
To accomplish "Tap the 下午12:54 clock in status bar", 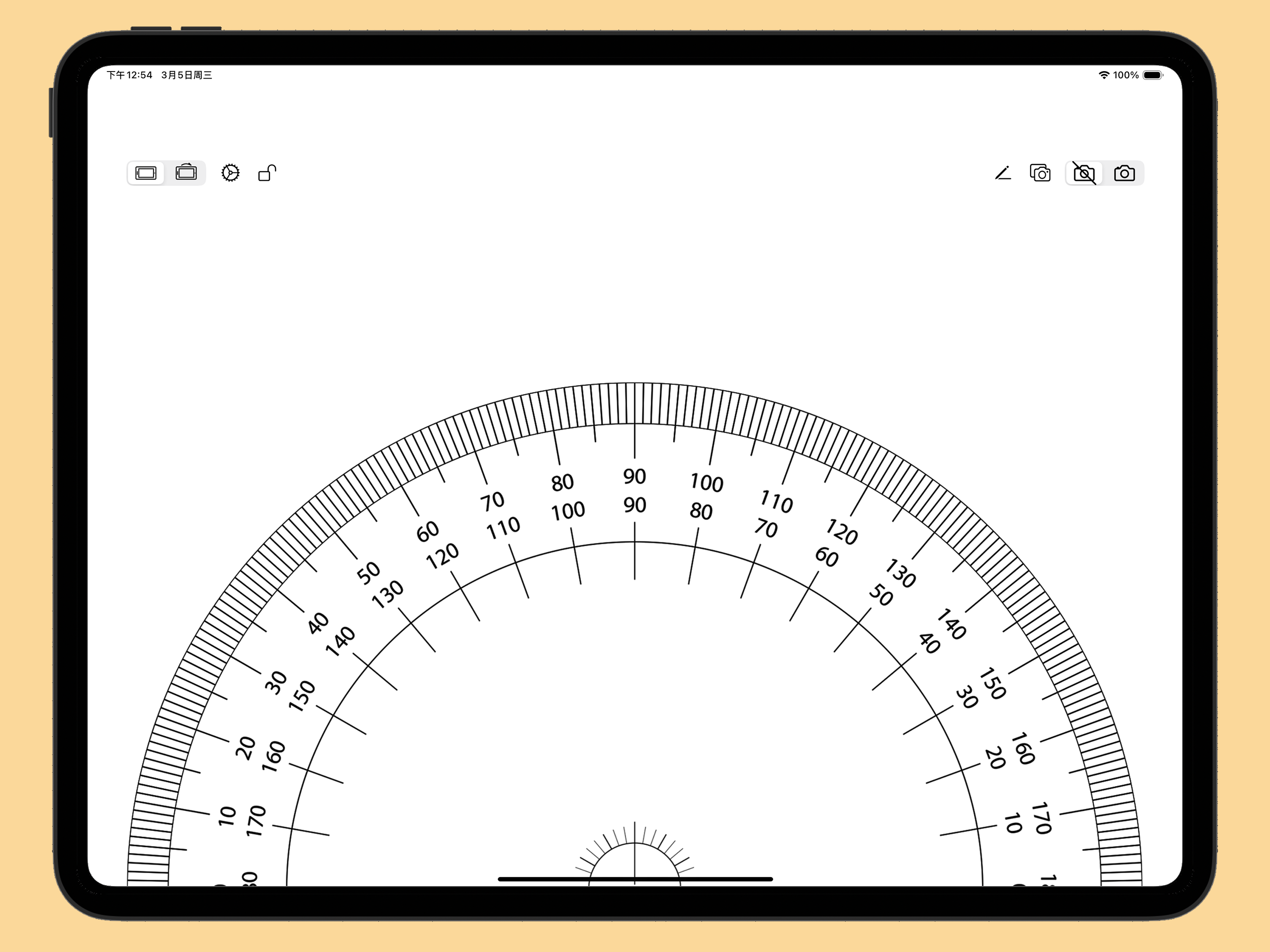I will click(x=130, y=75).
